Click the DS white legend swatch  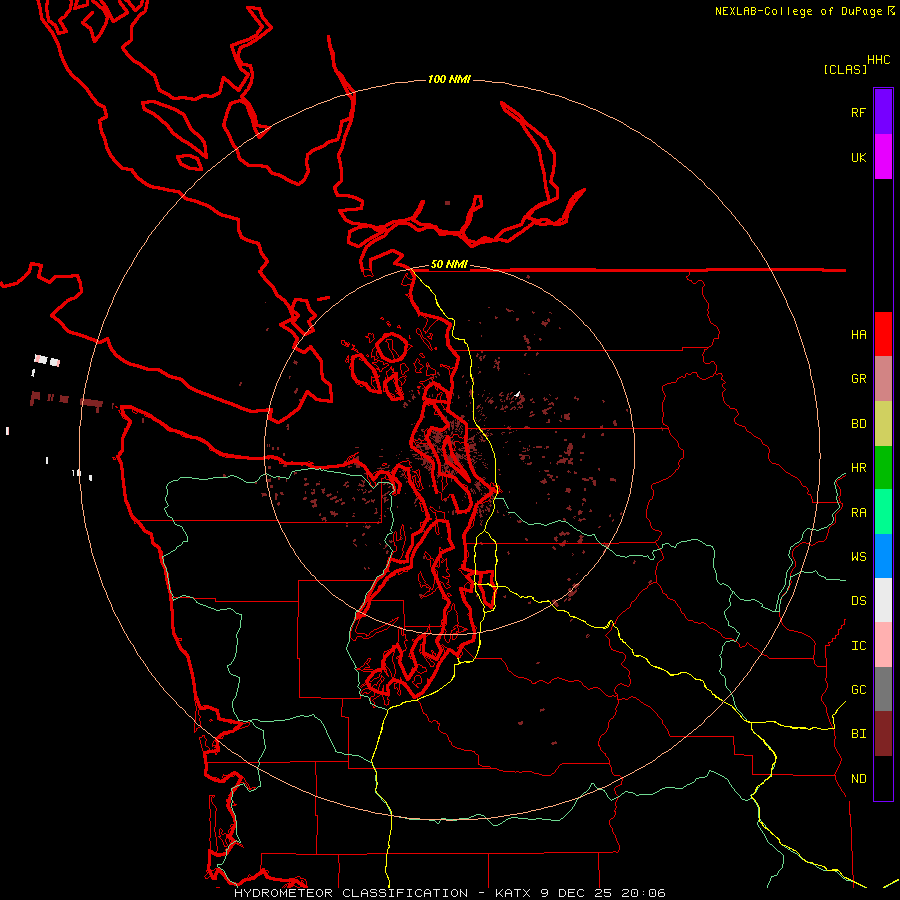click(x=883, y=600)
